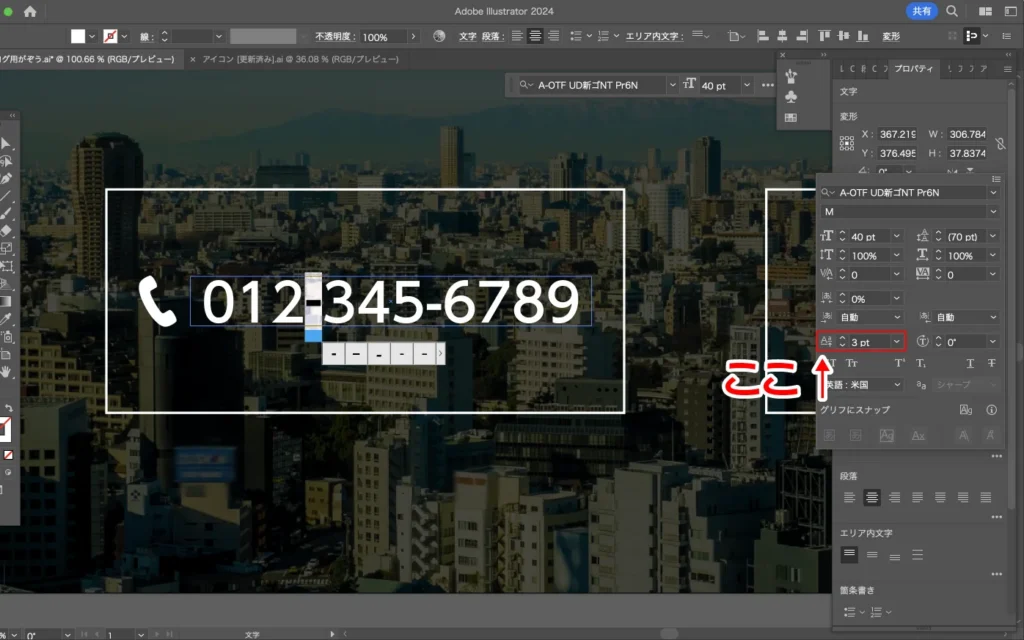This screenshot has width=1024, height=640.
Task: Select the Pen tool in toolbar
Action: tap(6, 178)
